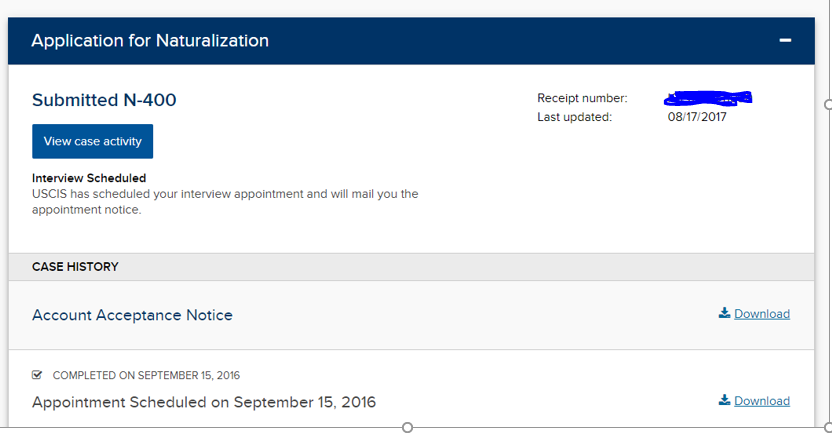Open the Account Acceptance Notice entry
The height and width of the screenshot is (434, 832).
(x=132, y=315)
